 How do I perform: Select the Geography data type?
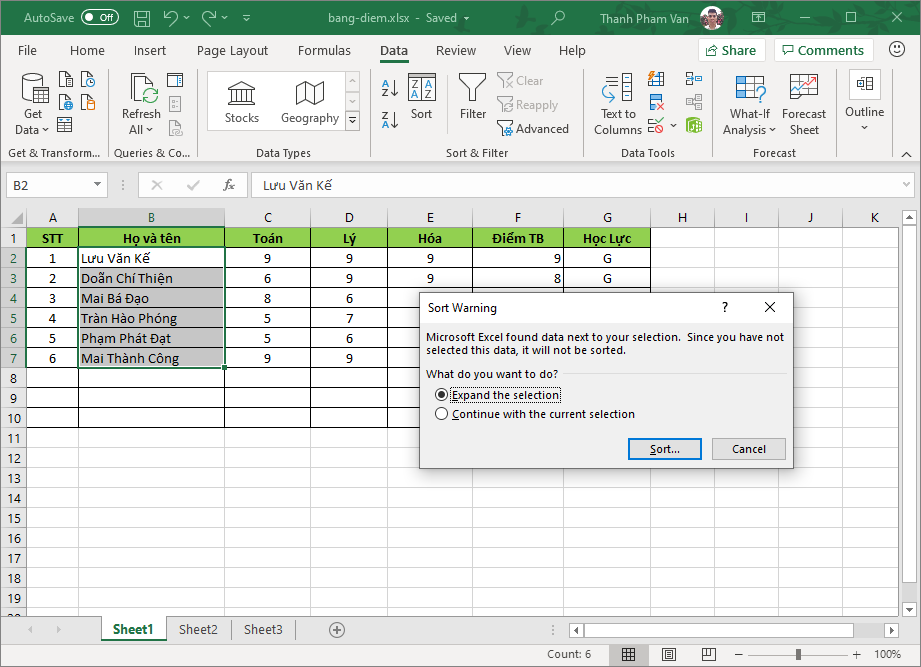[x=310, y=102]
